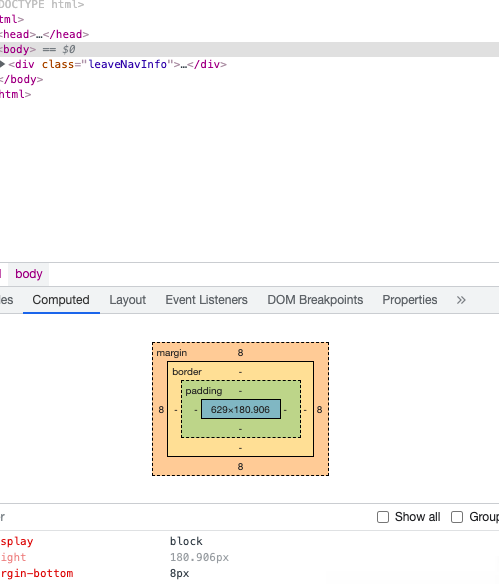Click the border region label in box model
Viewport: 499px width, 584px height.
tap(187, 372)
